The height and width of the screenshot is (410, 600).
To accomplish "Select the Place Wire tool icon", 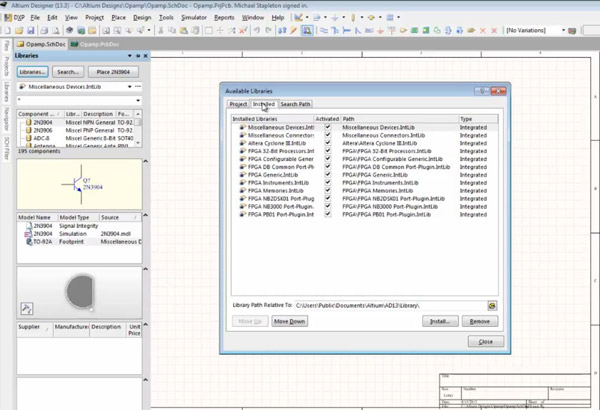I will click(x=324, y=30).
